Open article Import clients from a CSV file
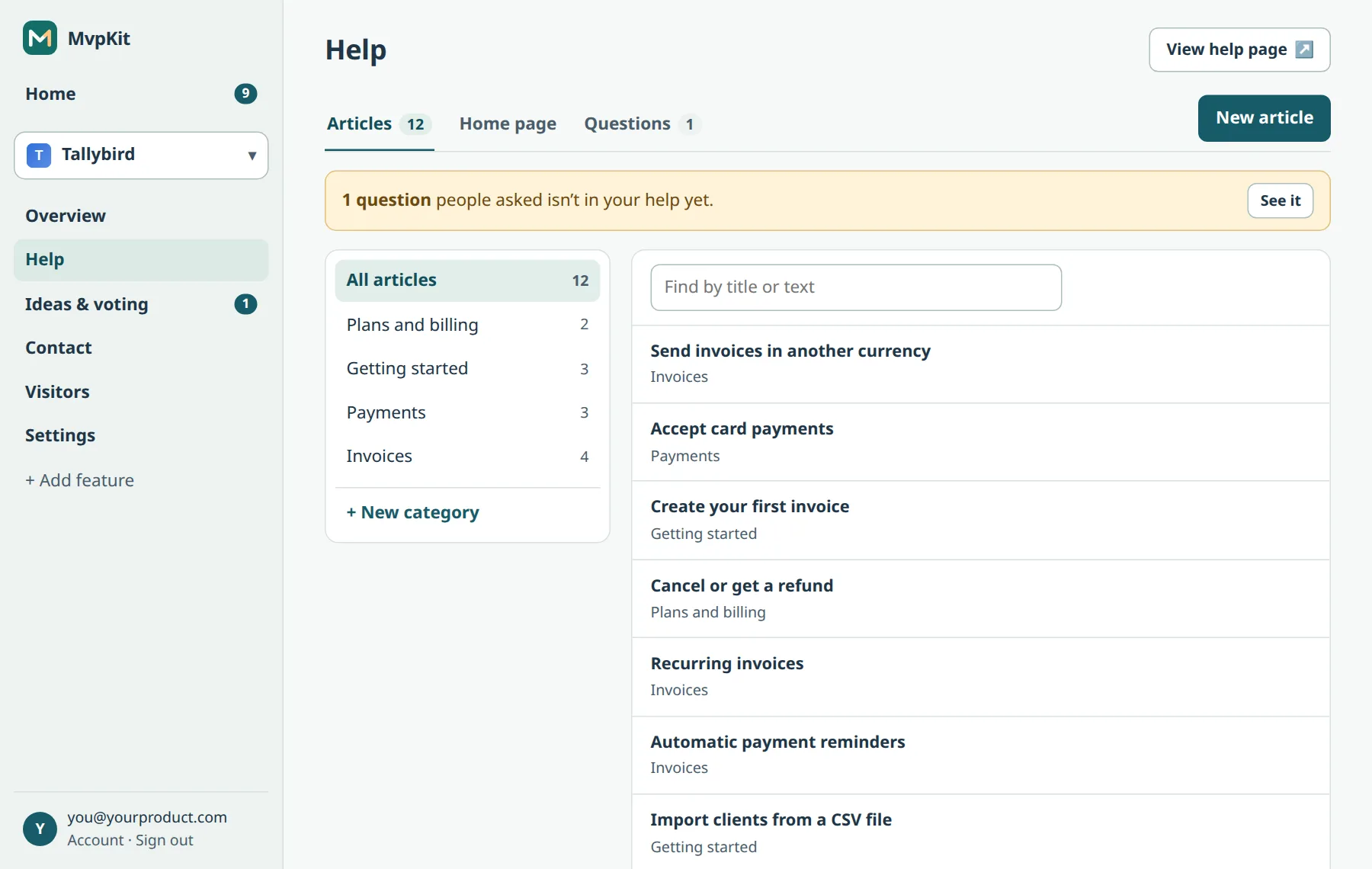The image size is (1372, 869). coord(981,832)
